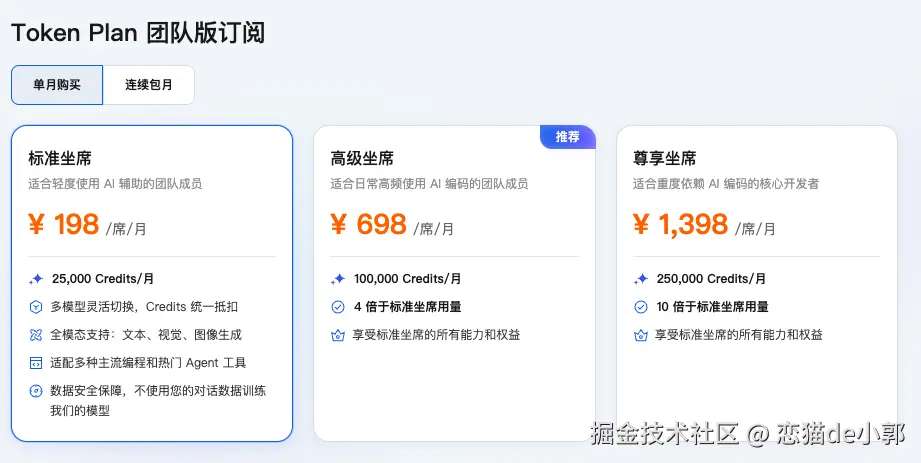Click the ¥ 198 price
This screenshot has width=921, height=463.
[x=64, y=225]
